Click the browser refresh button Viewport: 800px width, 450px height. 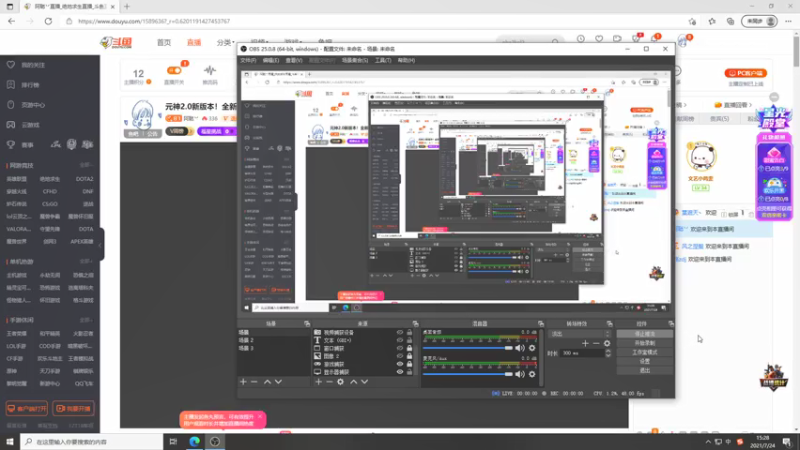(x=48, y=21)
